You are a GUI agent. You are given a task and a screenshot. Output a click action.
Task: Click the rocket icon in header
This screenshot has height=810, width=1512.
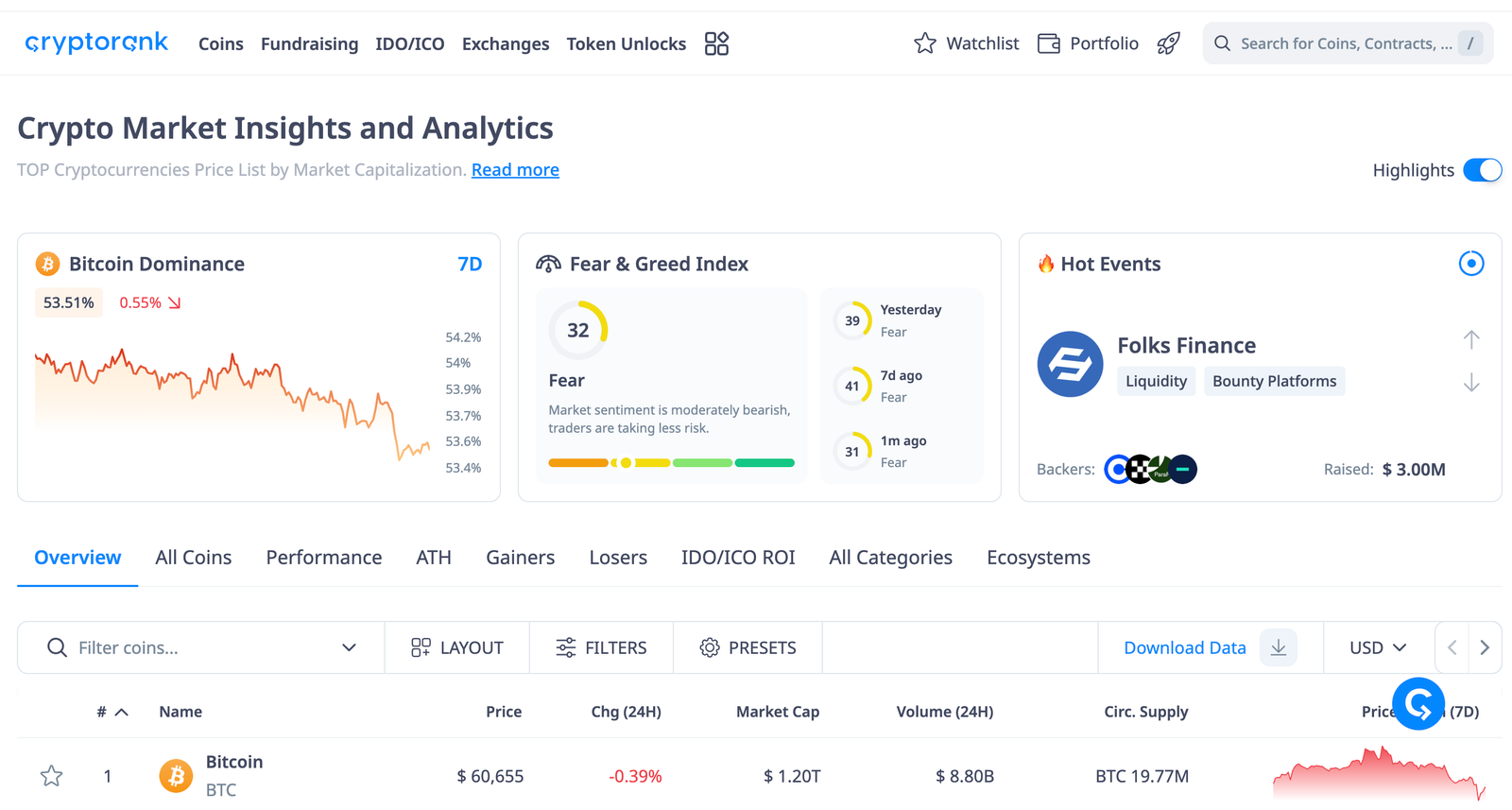(1169, 43)
